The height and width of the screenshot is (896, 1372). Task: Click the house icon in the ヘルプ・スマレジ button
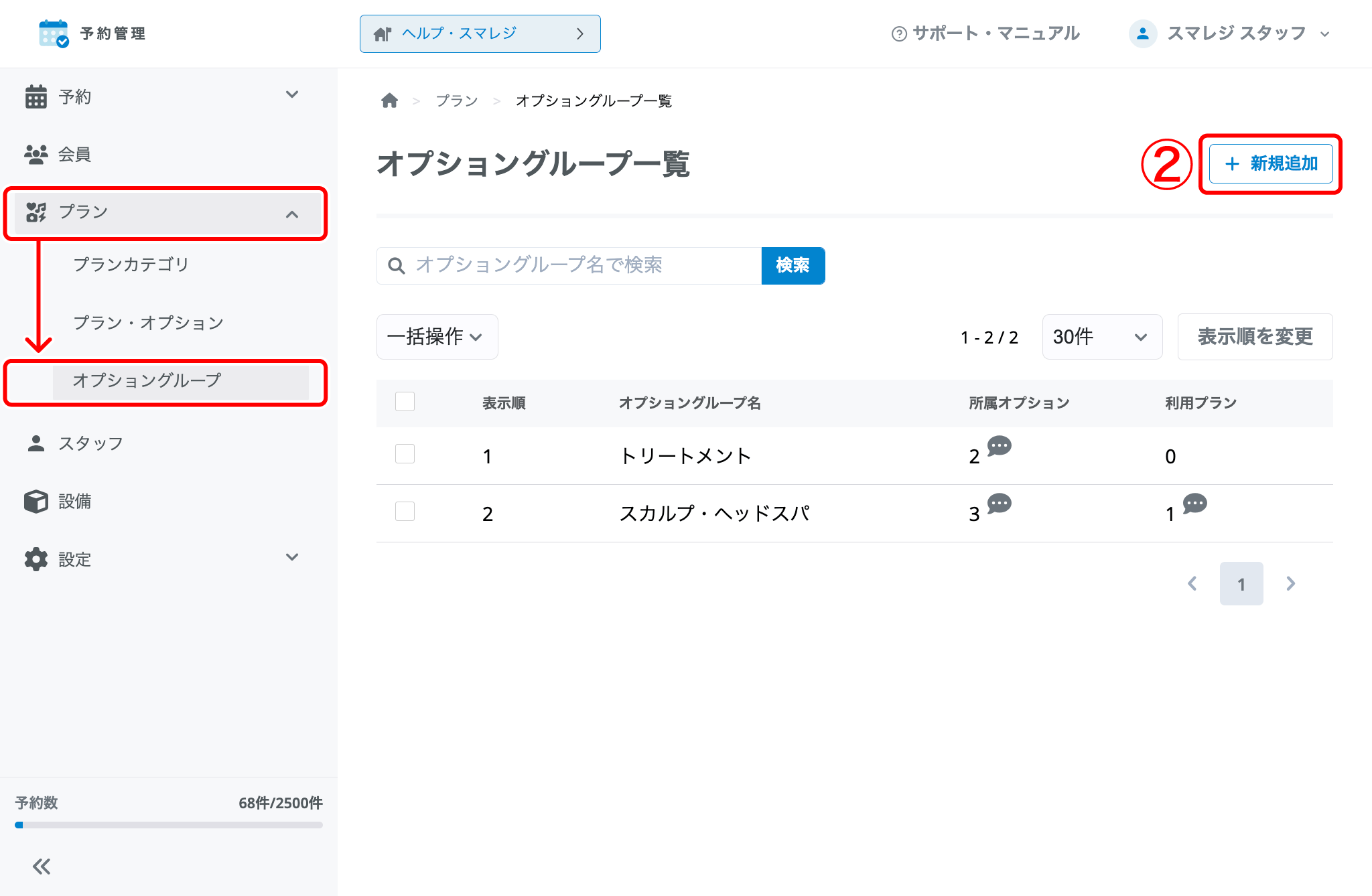[x=383, y=34]
